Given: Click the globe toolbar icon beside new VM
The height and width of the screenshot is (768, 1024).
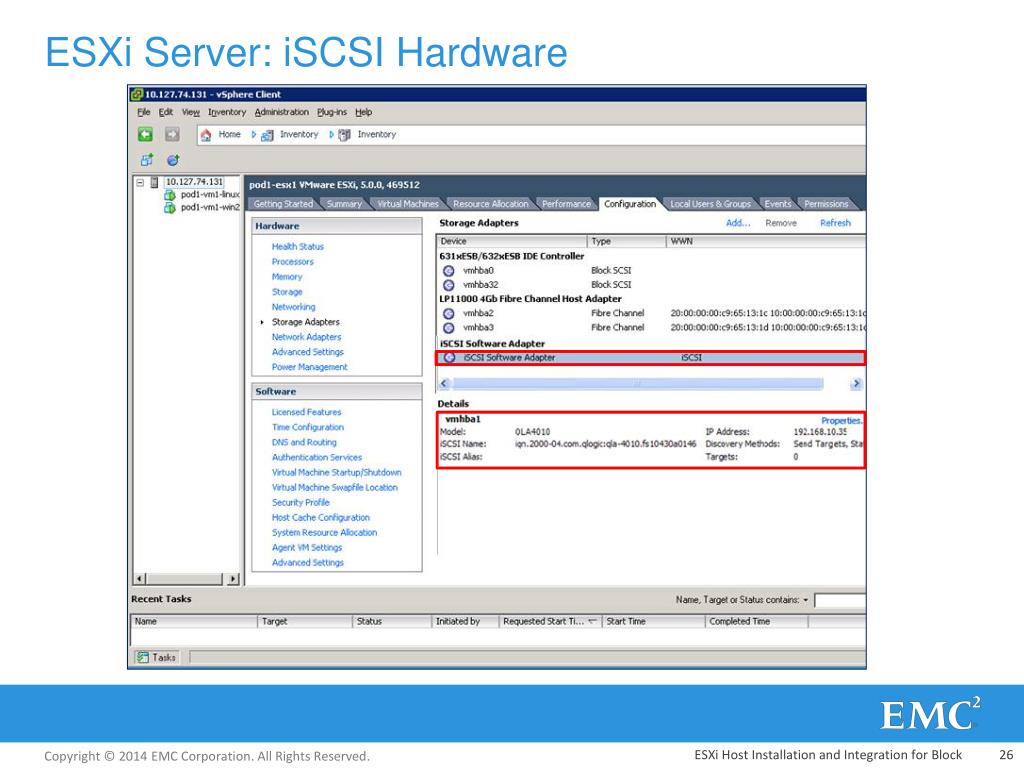Looking at the screenshot, I should pyautogui.click(x=173, y=160).
